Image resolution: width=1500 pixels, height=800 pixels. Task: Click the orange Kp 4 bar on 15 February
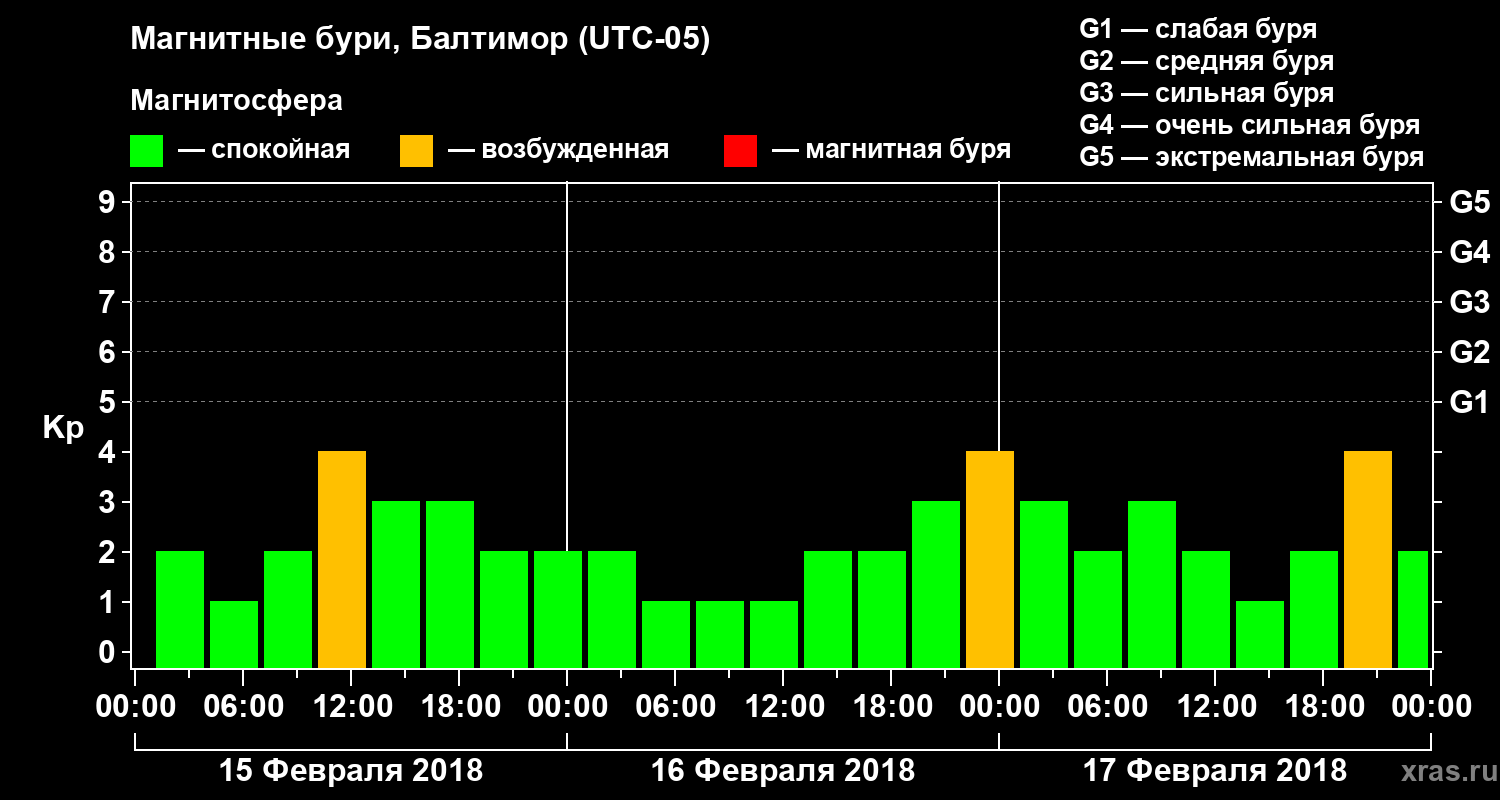tap(342, 559)
